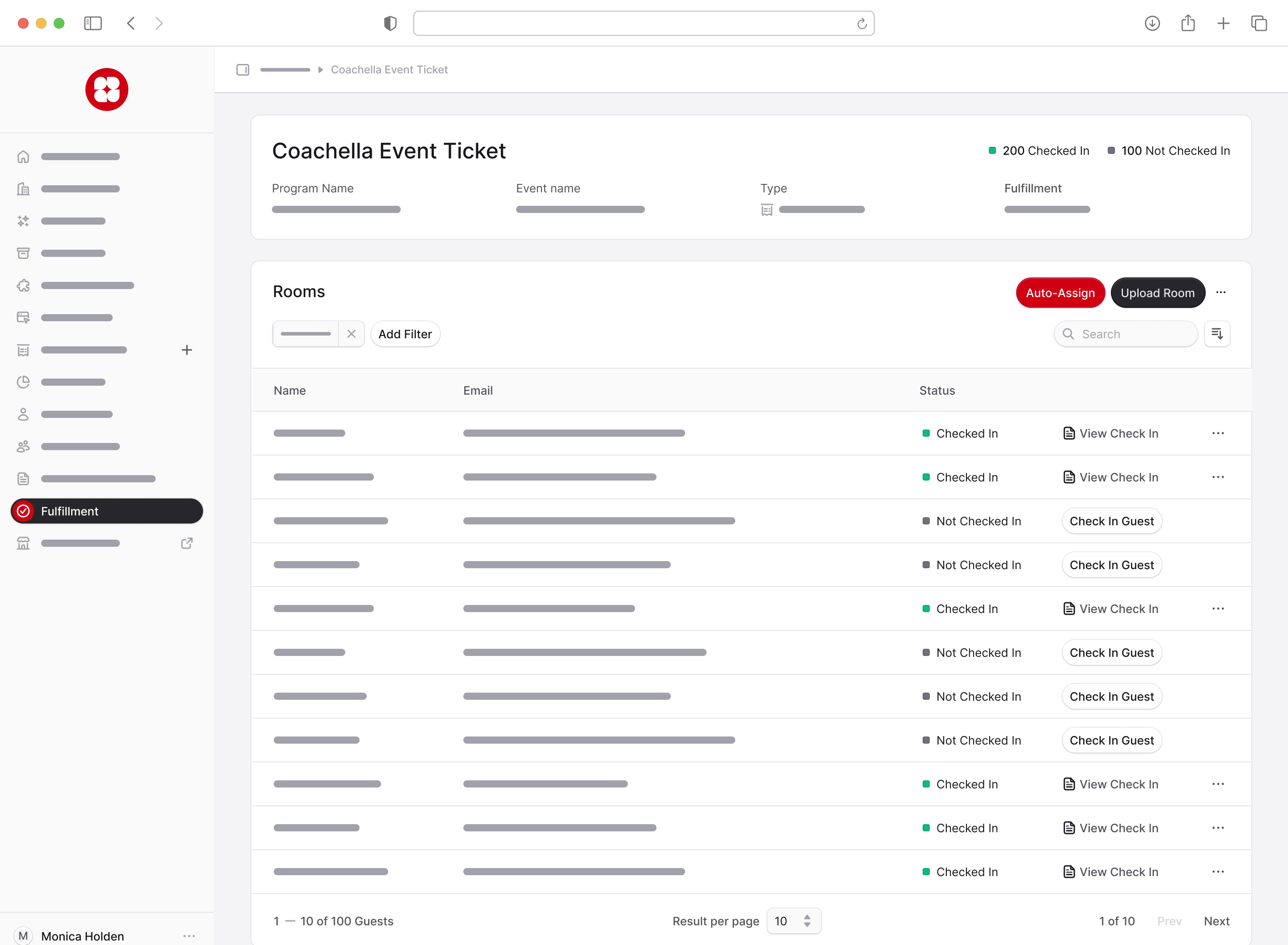Click the ticket list icon in sidebar

coord(23,350)
